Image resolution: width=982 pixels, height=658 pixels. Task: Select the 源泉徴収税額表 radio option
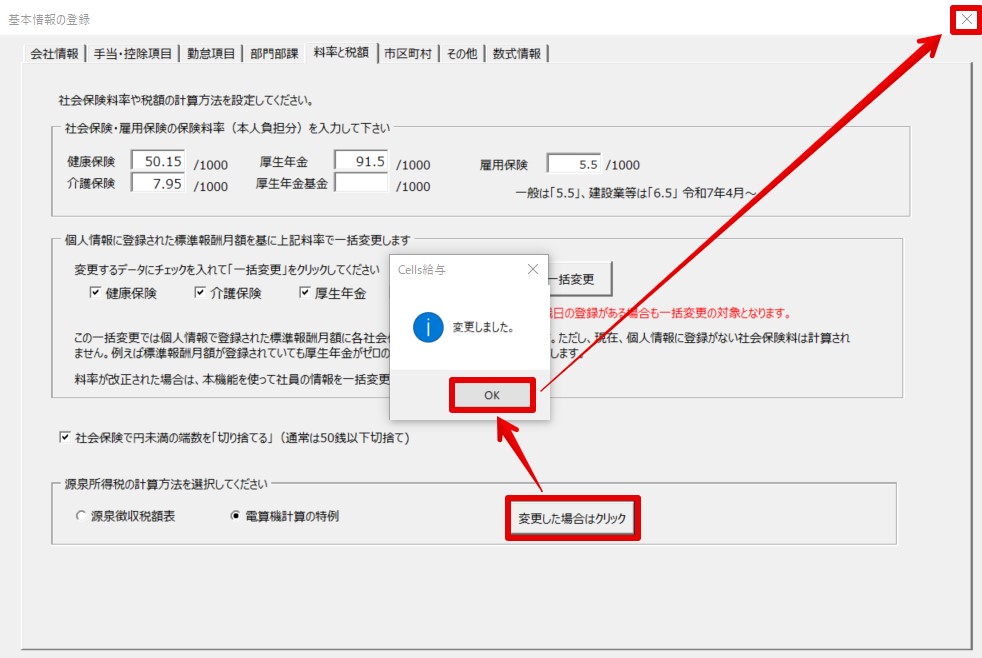(82, 516)
